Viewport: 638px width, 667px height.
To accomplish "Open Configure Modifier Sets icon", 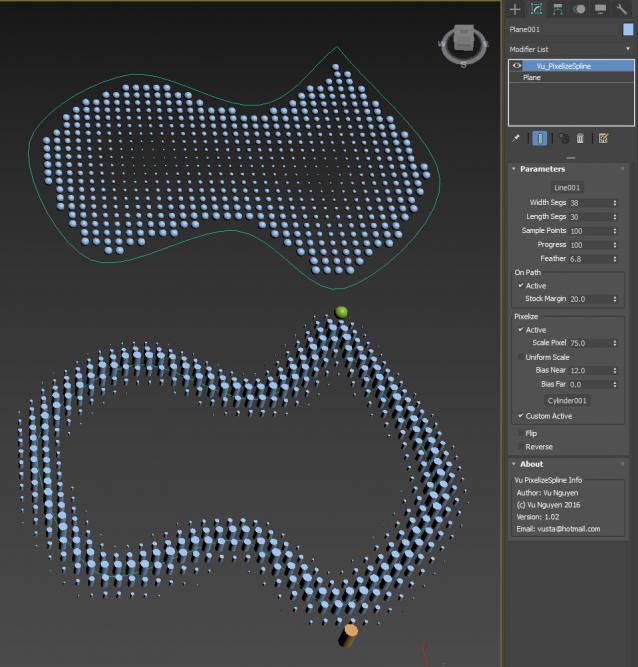I will coord(603,138).
